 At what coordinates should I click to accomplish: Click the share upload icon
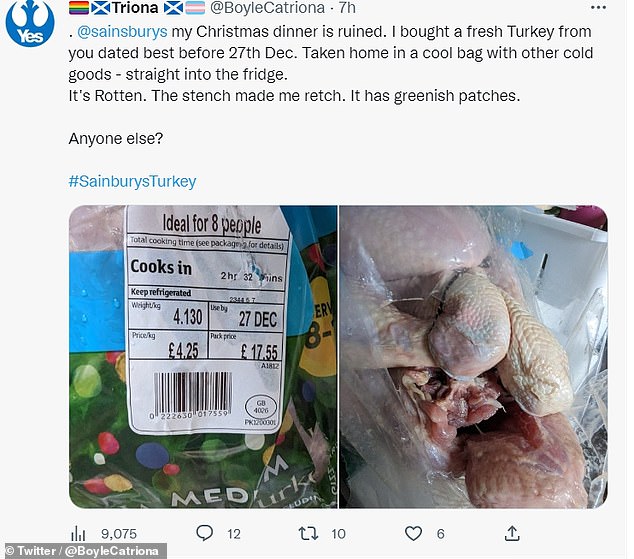coord(512,534)
